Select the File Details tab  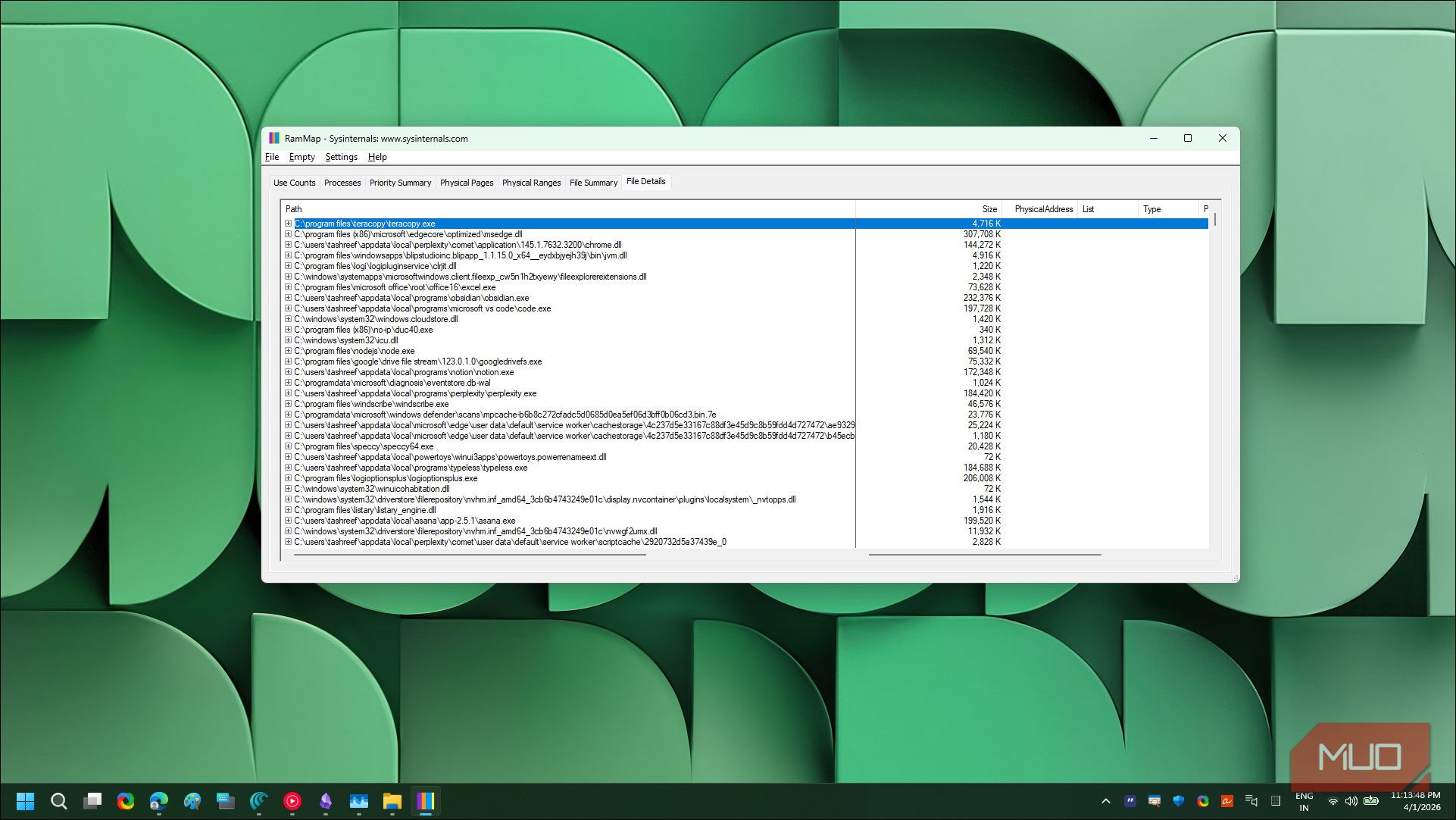click(x=646, y=181)
